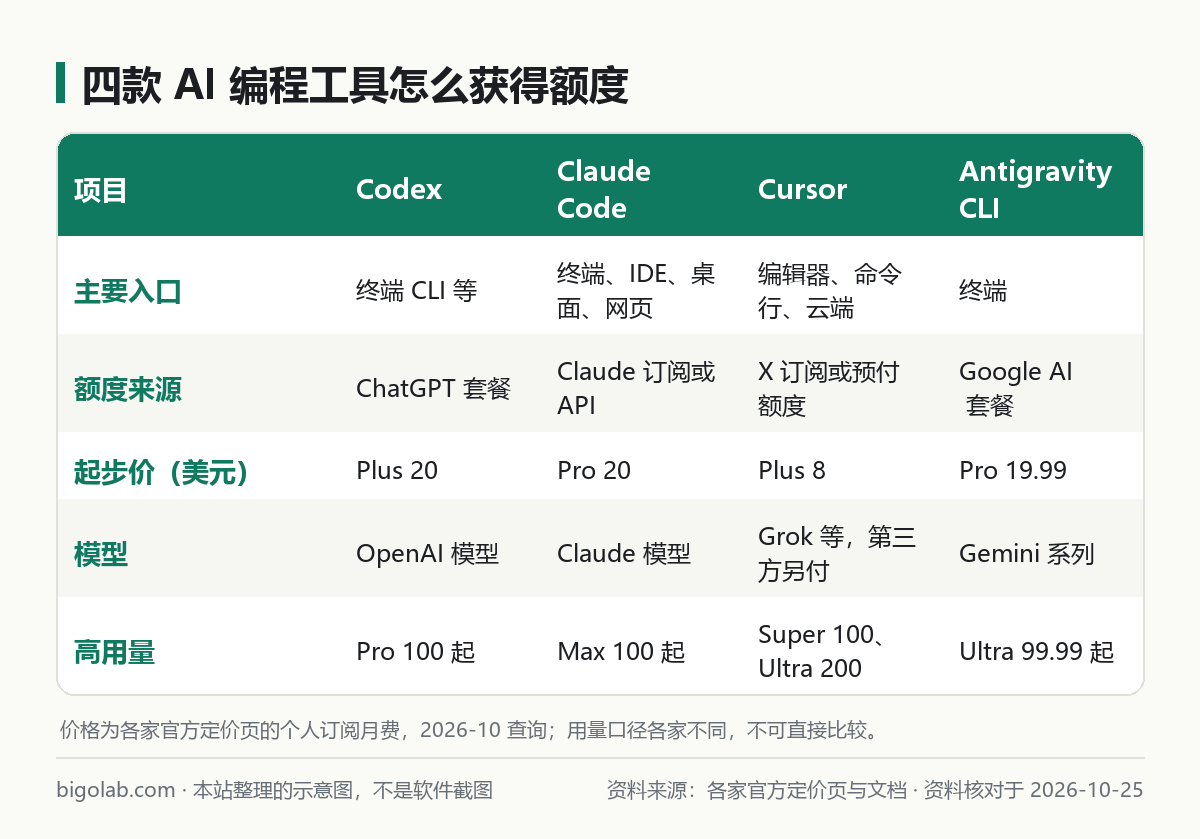
Task: Click the bigolab.com footer credit
Action: pyautogui.click(x=275, y=790)
